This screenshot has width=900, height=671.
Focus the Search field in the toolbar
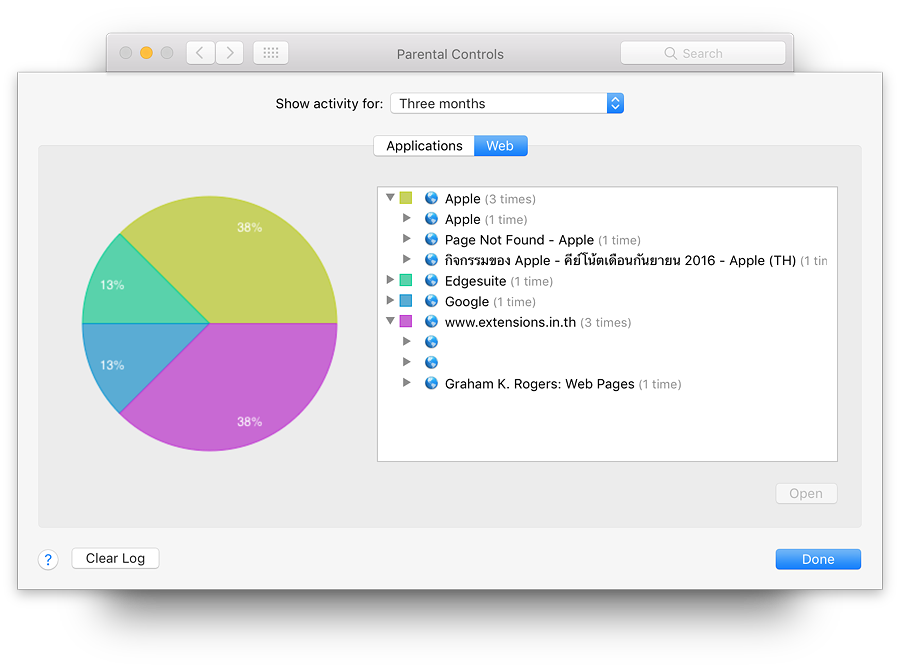(703, 53)
